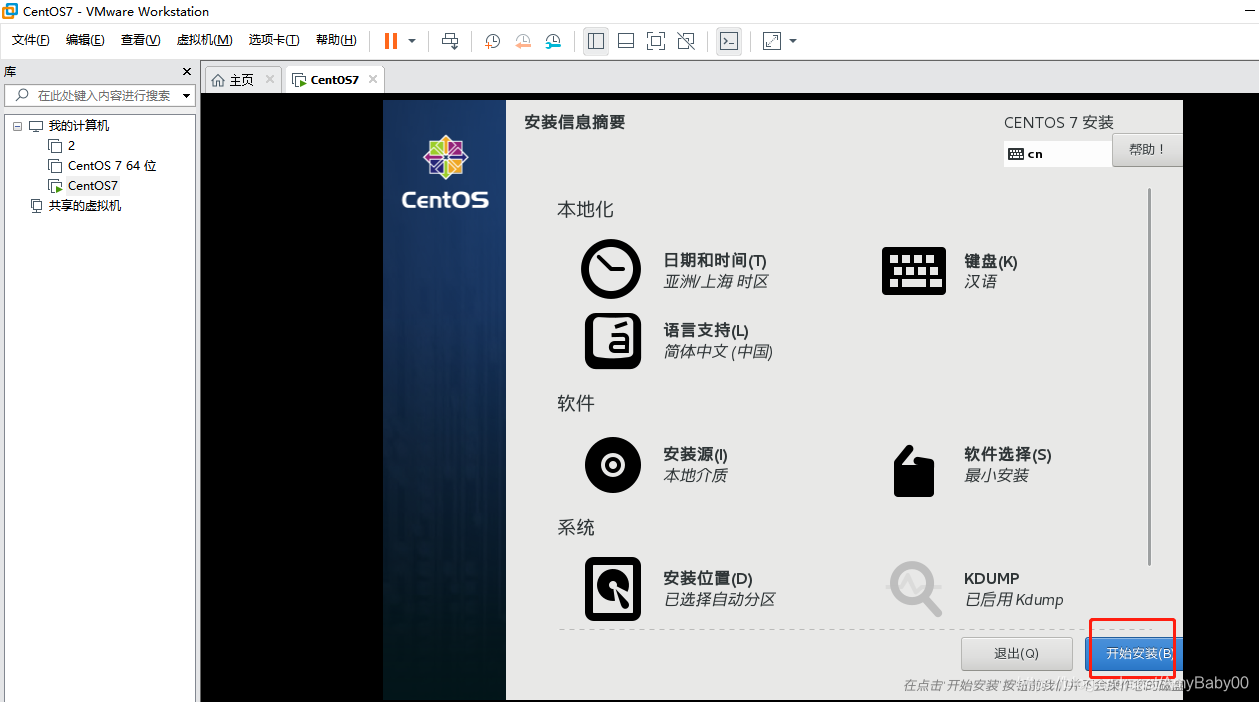Click the CENTOS 7 安装 title text
1259x702 pixels.
pyautogui.click(x=1059, y=123)
